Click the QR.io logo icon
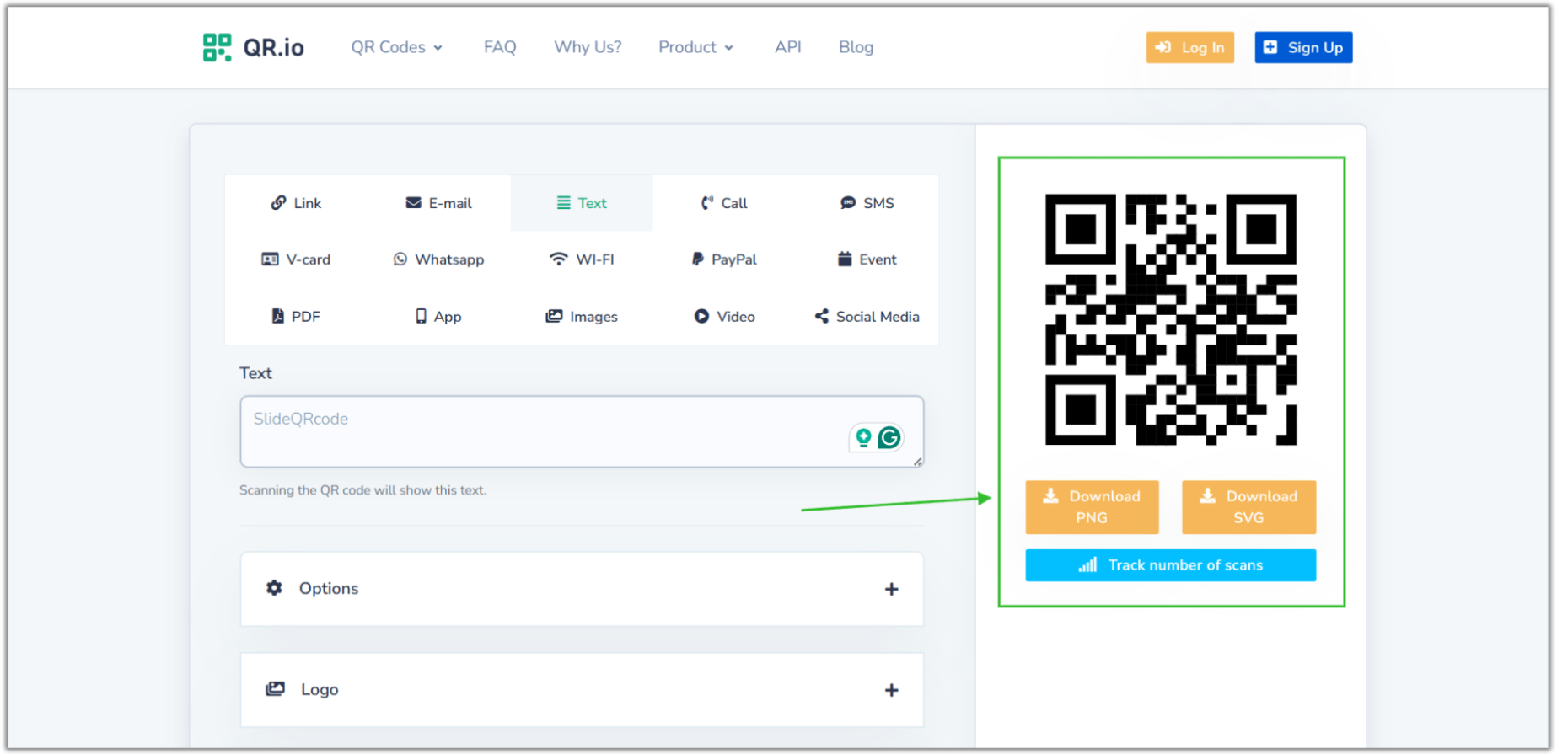Viewport: 1568px width, 754px height. pyautogui.click(x=217, y=47)
